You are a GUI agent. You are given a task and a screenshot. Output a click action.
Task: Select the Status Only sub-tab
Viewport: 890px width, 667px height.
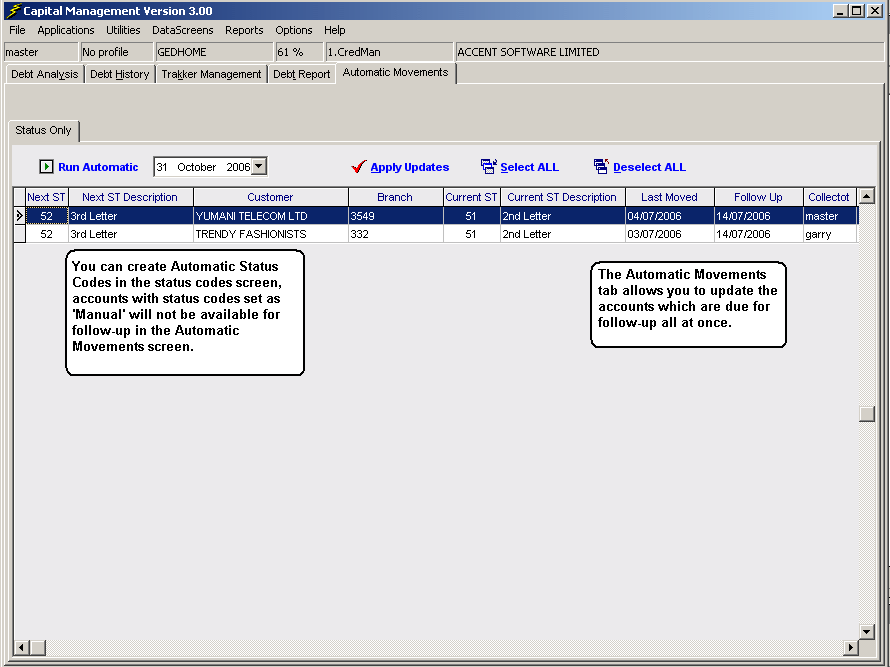click(x=43, y=131)
